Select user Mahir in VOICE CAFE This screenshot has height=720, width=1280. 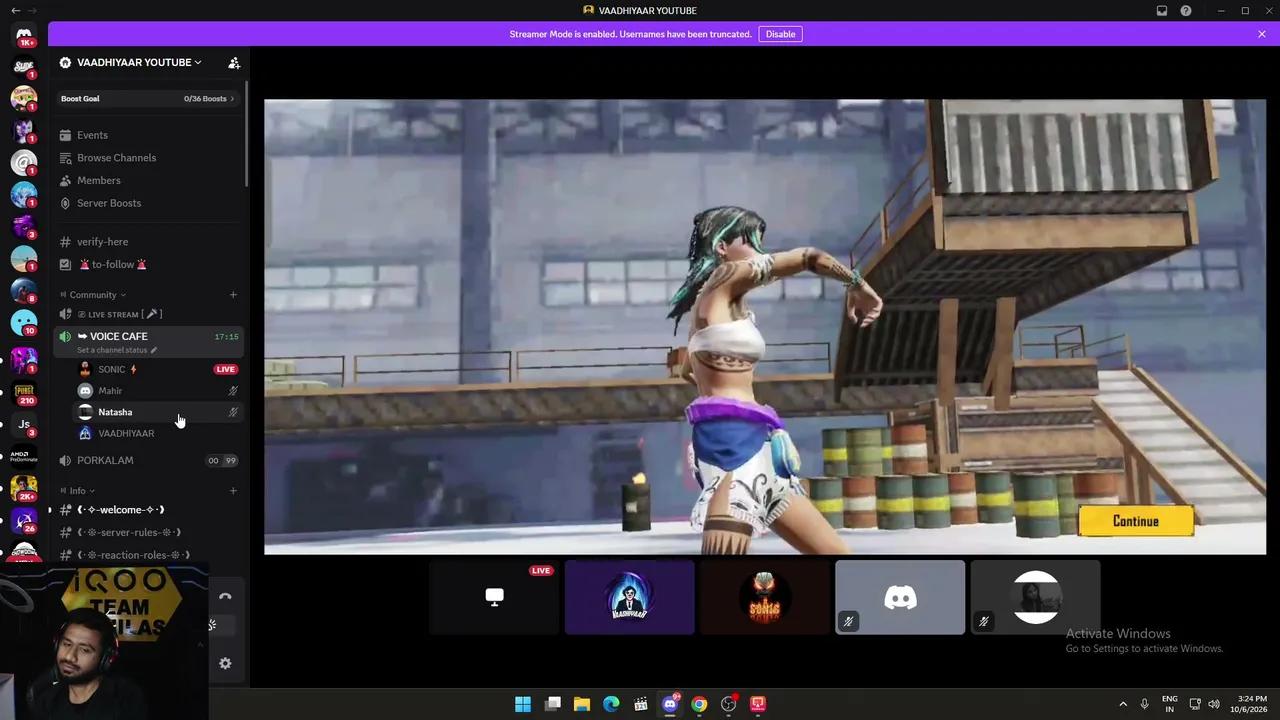tap(158, 391)
